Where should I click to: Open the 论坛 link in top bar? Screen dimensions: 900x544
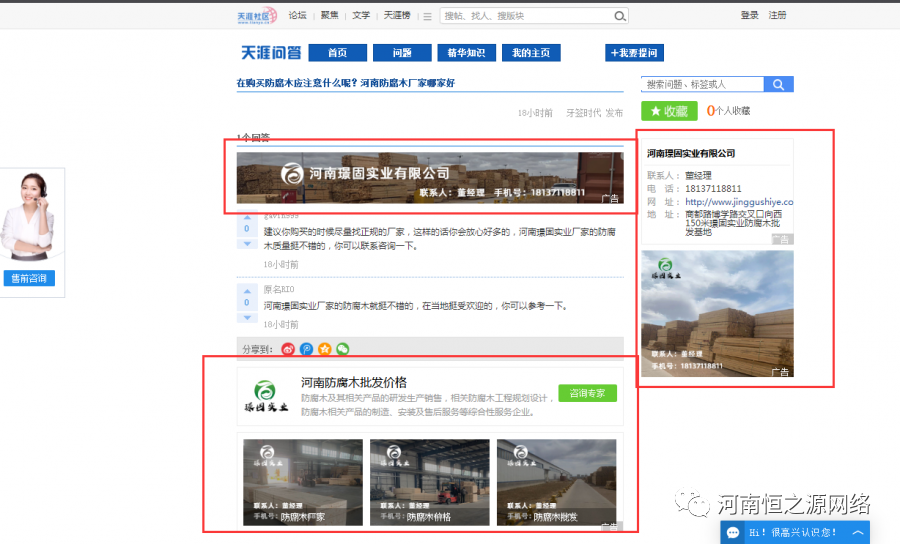(x=297, y=15)
